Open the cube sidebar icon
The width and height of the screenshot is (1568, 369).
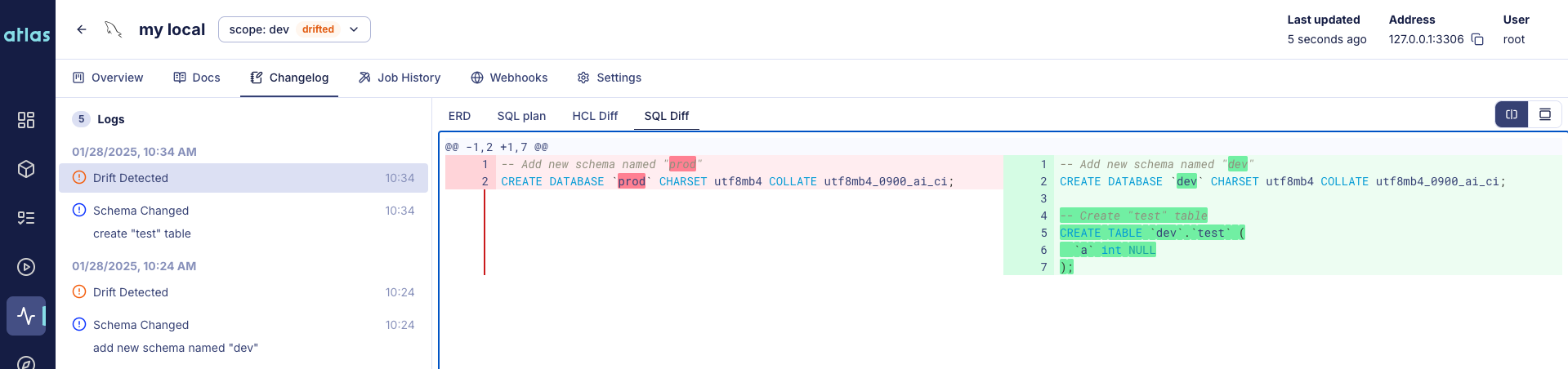tap(26, 169)
